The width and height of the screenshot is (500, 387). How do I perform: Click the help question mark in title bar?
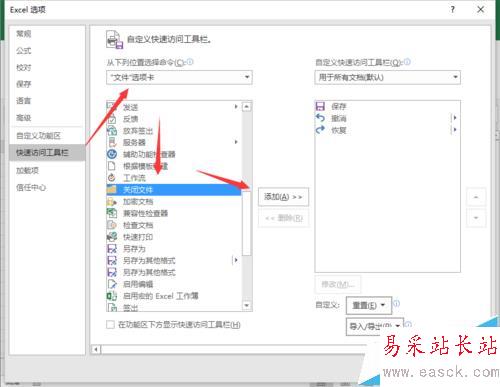pyautogui.click(x=452, y=9)
